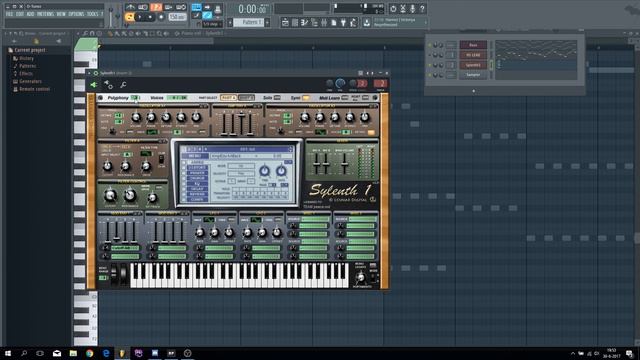The height and width of the screenshot is (360, 640).
Task: Open the EDIT menu
Action: pyautogui.click(x=20, y=14)
